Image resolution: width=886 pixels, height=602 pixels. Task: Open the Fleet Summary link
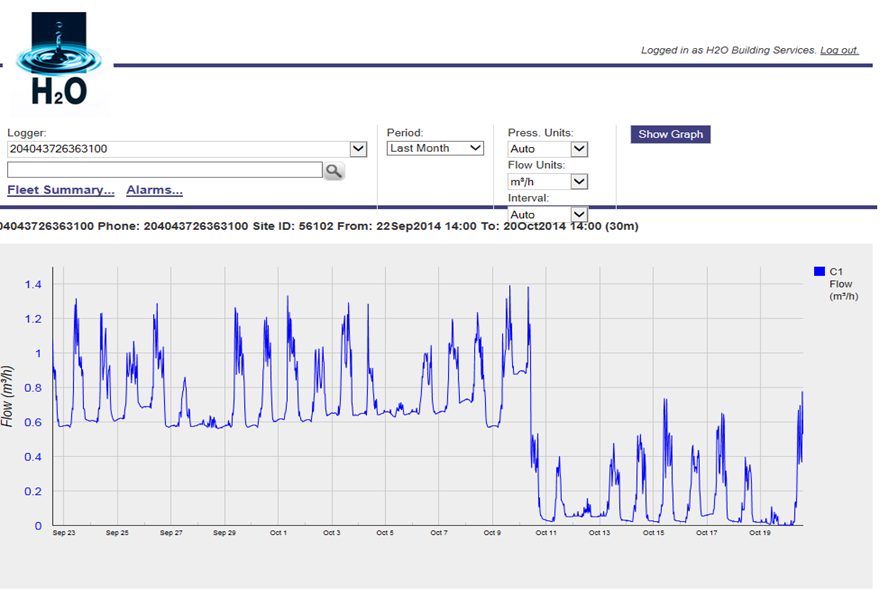[61, 190]
